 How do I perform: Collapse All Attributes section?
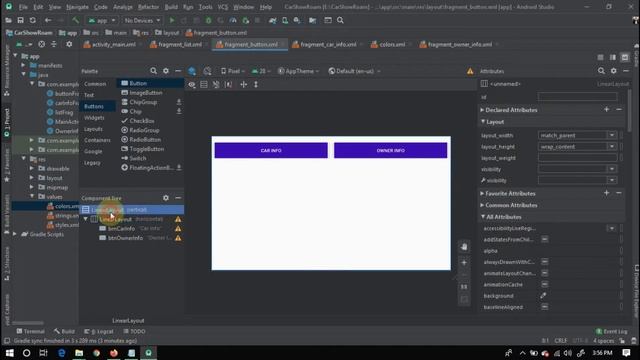(x=483, y=217)
